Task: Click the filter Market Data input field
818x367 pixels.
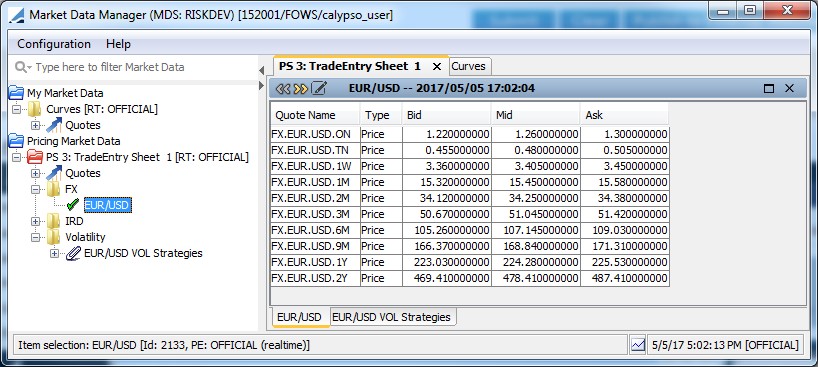Action: tap(135, 67)
